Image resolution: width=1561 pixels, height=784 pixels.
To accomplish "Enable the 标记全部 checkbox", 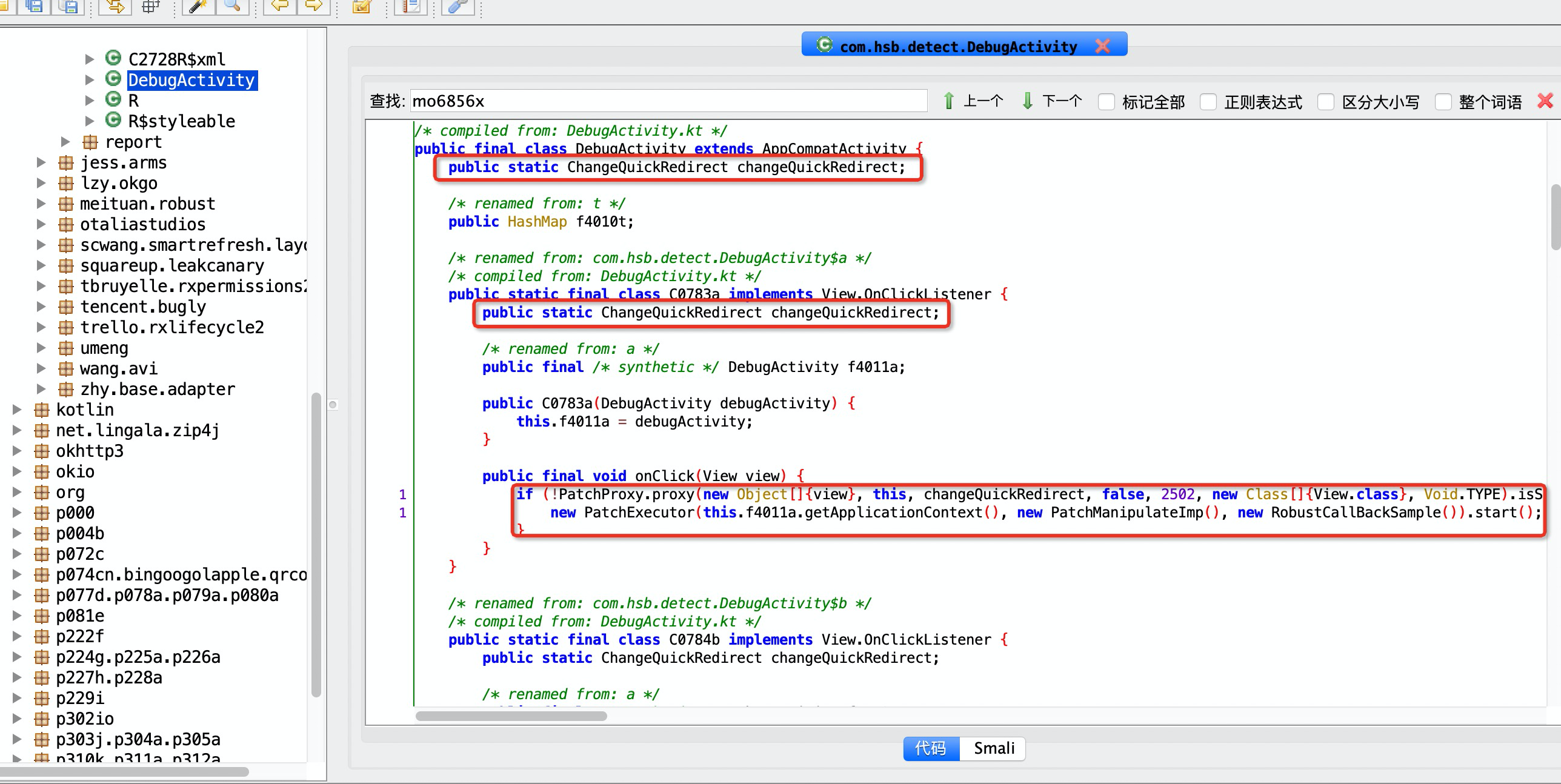I will click(x=1107, y=102).
